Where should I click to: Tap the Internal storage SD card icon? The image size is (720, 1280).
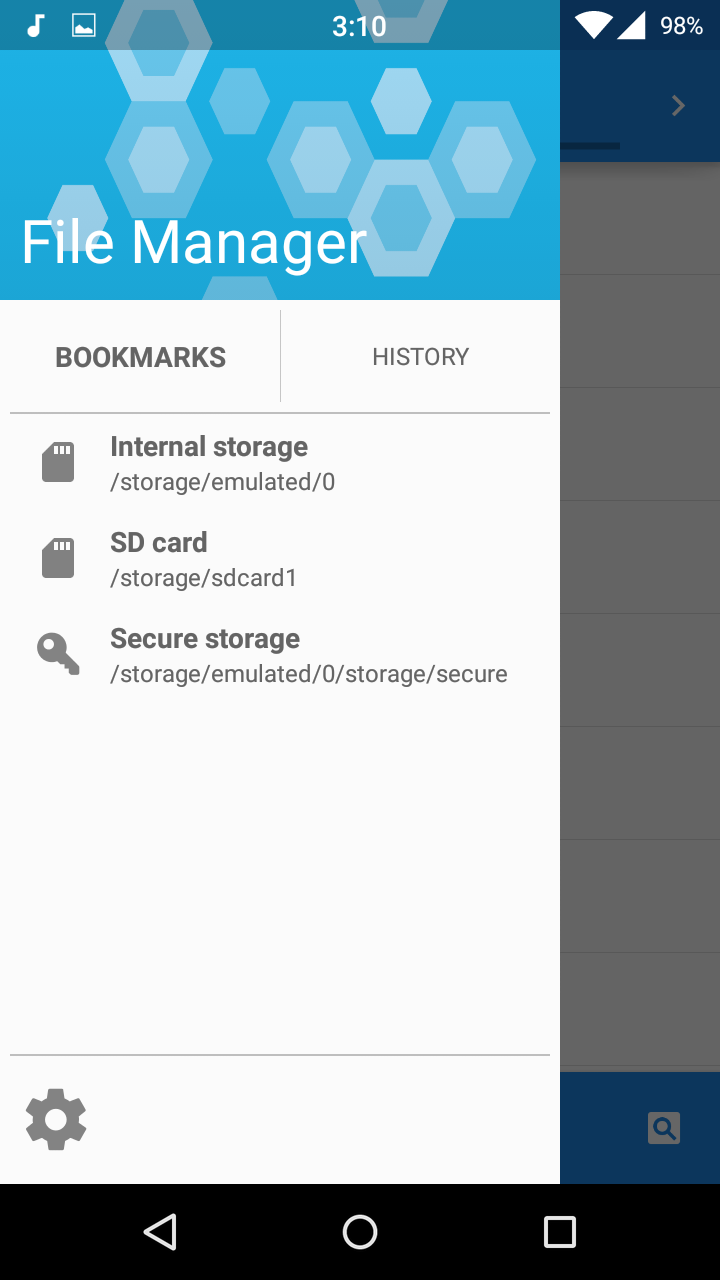[x=58, y=463]
